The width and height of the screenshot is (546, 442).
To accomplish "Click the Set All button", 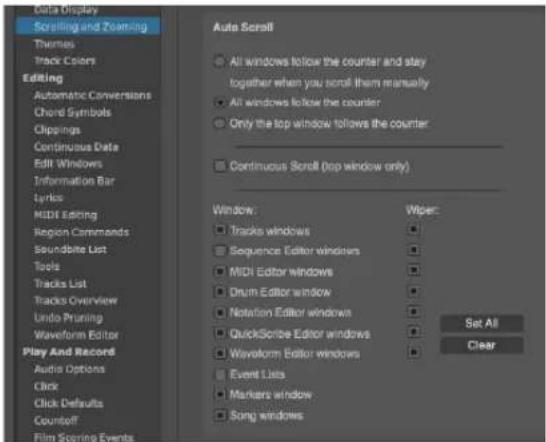I will [482, 323].
